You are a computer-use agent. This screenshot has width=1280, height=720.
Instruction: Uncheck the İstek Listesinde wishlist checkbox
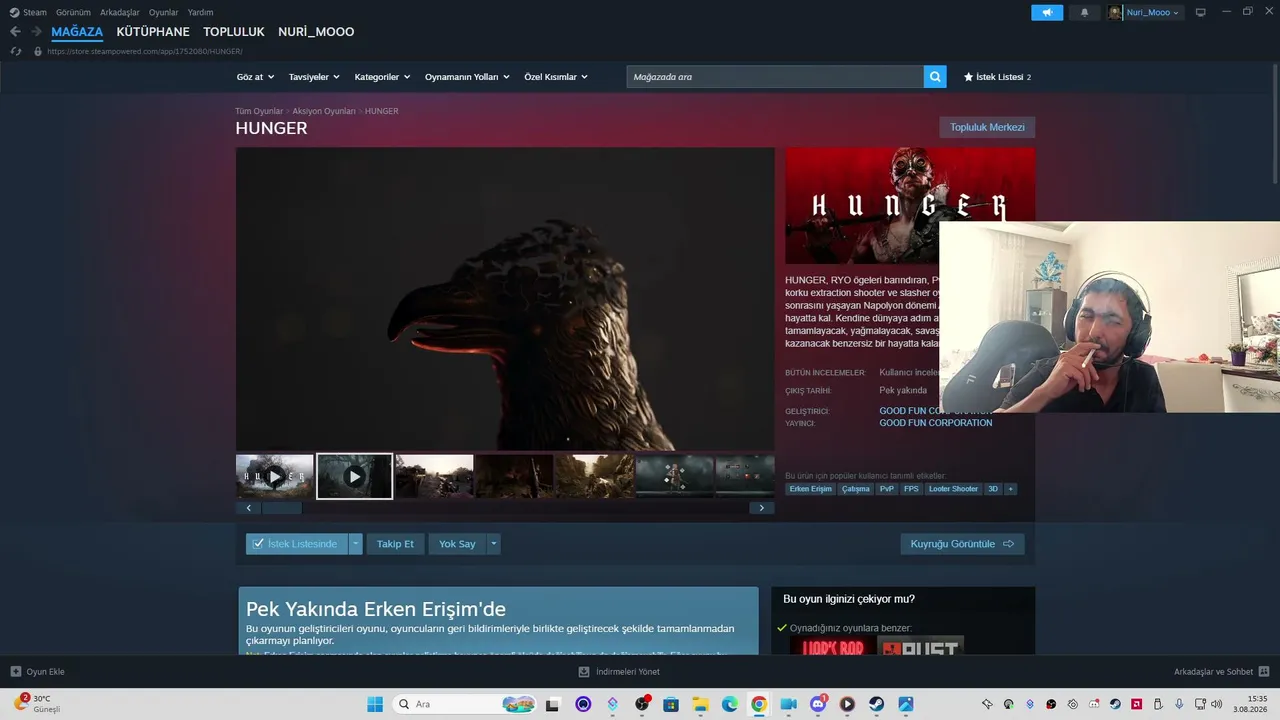tap(258, 544)
